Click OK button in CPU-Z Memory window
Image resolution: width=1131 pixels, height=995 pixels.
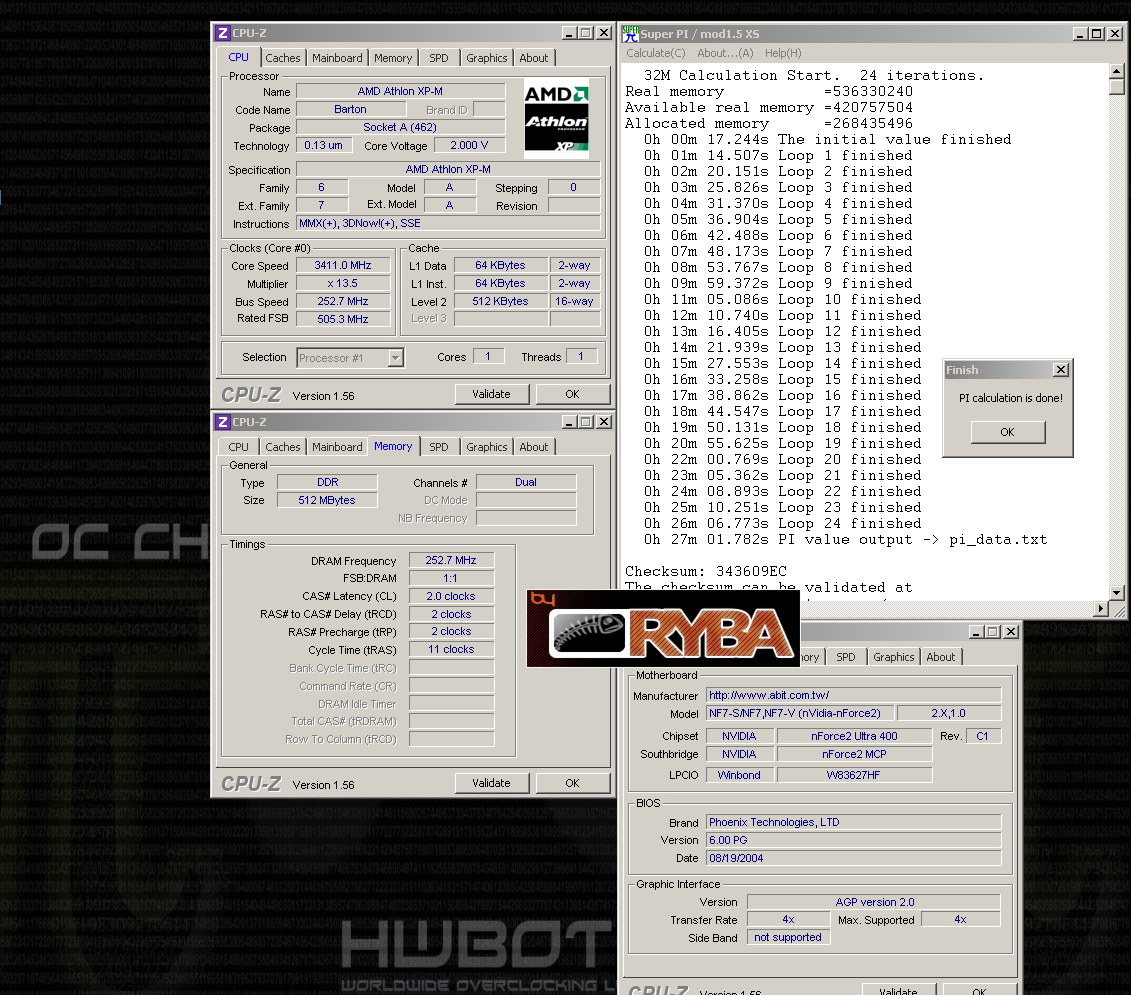[x=572, y=783]
